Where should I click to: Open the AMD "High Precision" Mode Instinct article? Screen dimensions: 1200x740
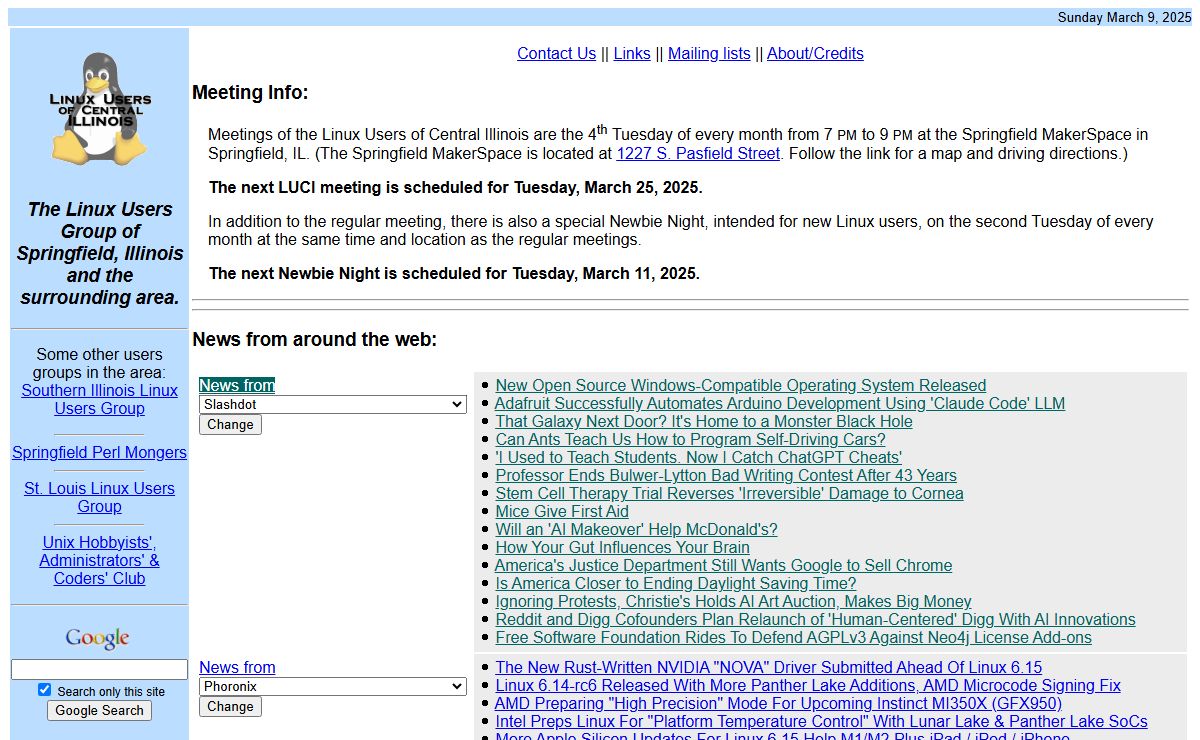coord(778,704)
